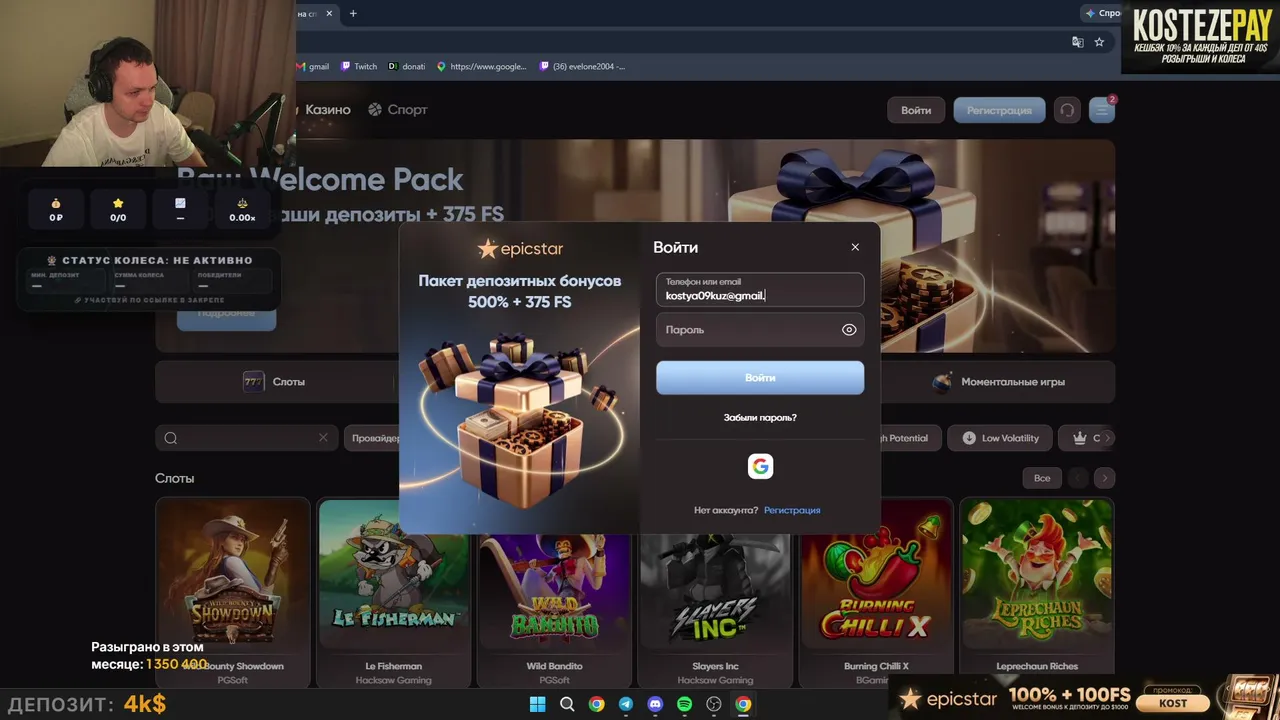Click the Leprechaun Riches game title text

coord(1037,666)
